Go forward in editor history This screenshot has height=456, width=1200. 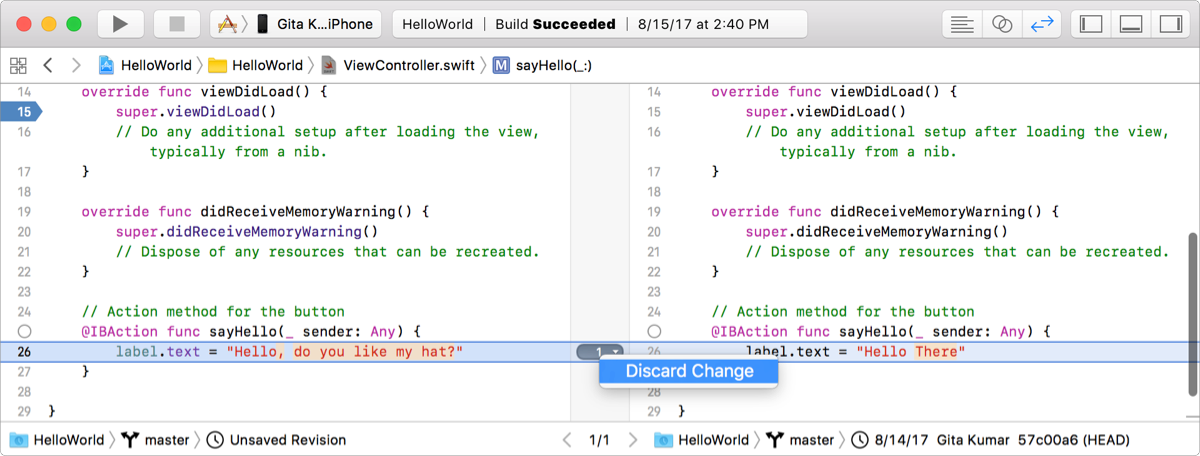(x=76, y=66)
